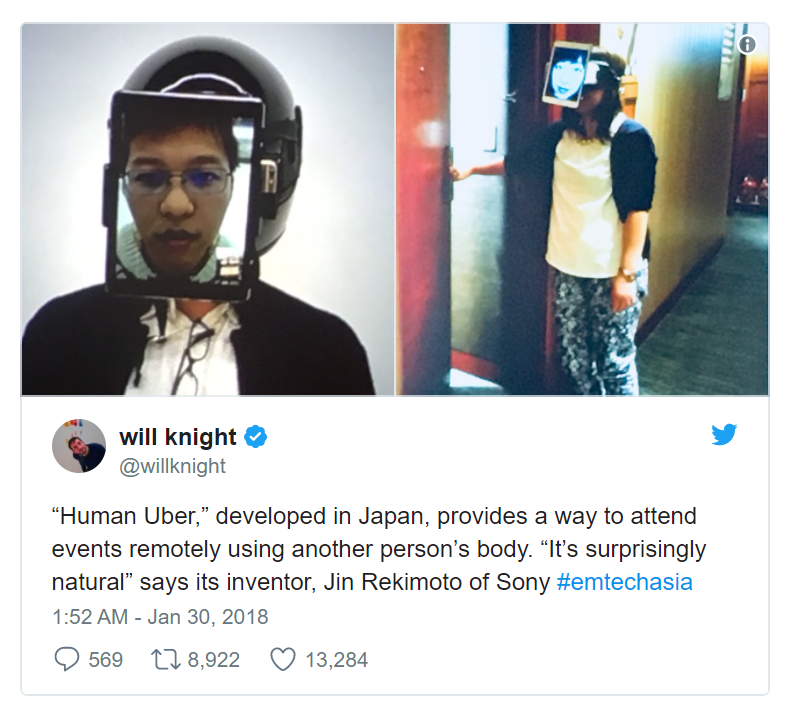Screen dimensions: 785x726
Task: Like the tweet with heart icon
Action: coord(283,659)
